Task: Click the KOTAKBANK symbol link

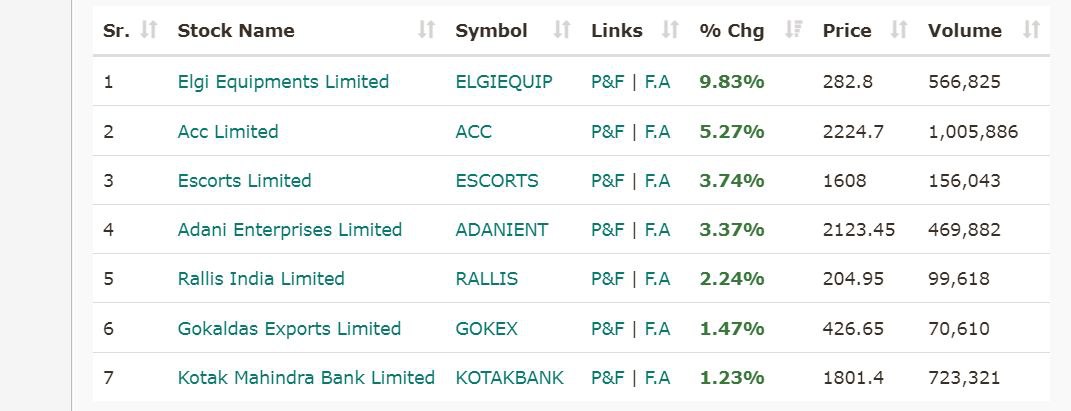Action: (509, 378)
